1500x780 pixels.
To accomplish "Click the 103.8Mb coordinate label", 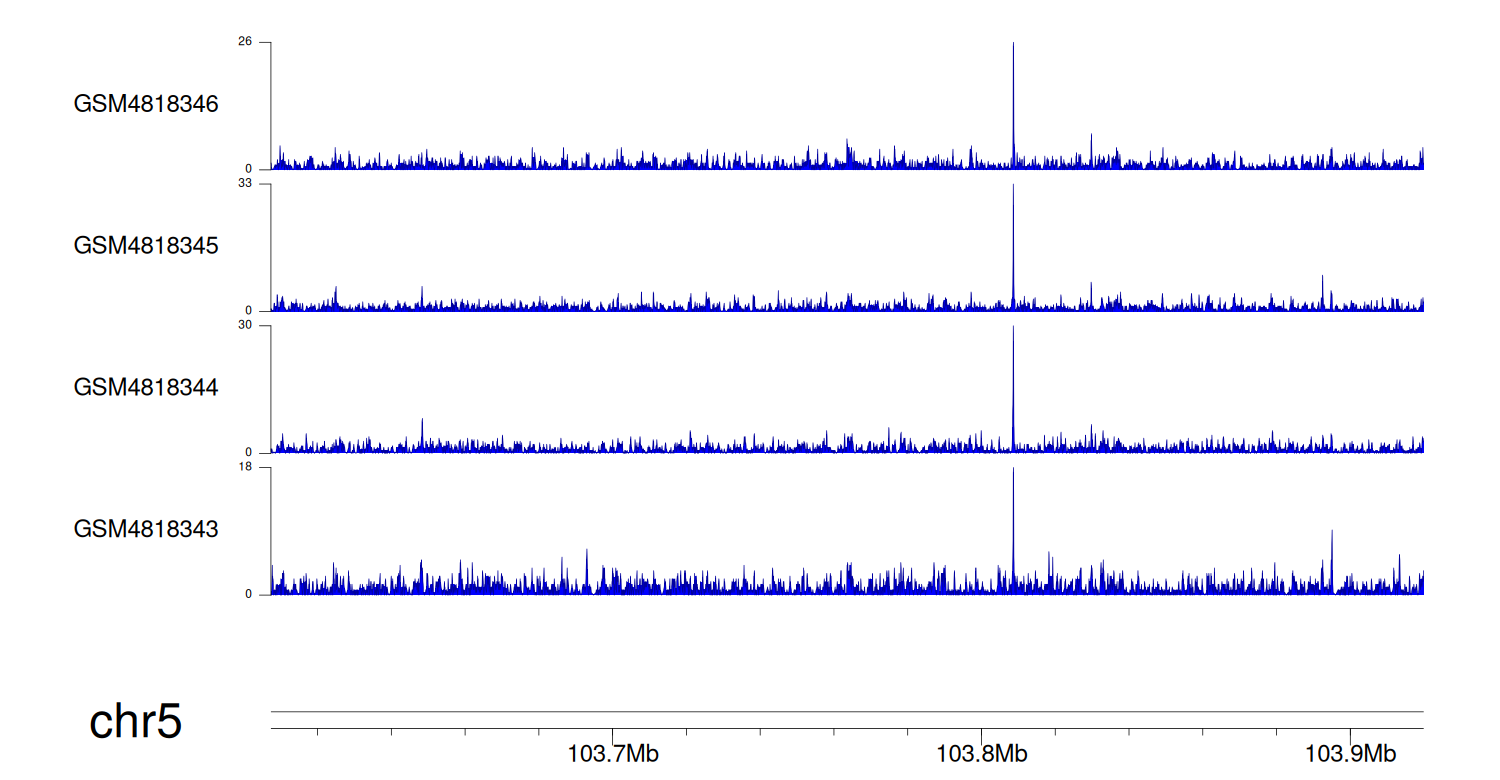I will coord(982,754).
